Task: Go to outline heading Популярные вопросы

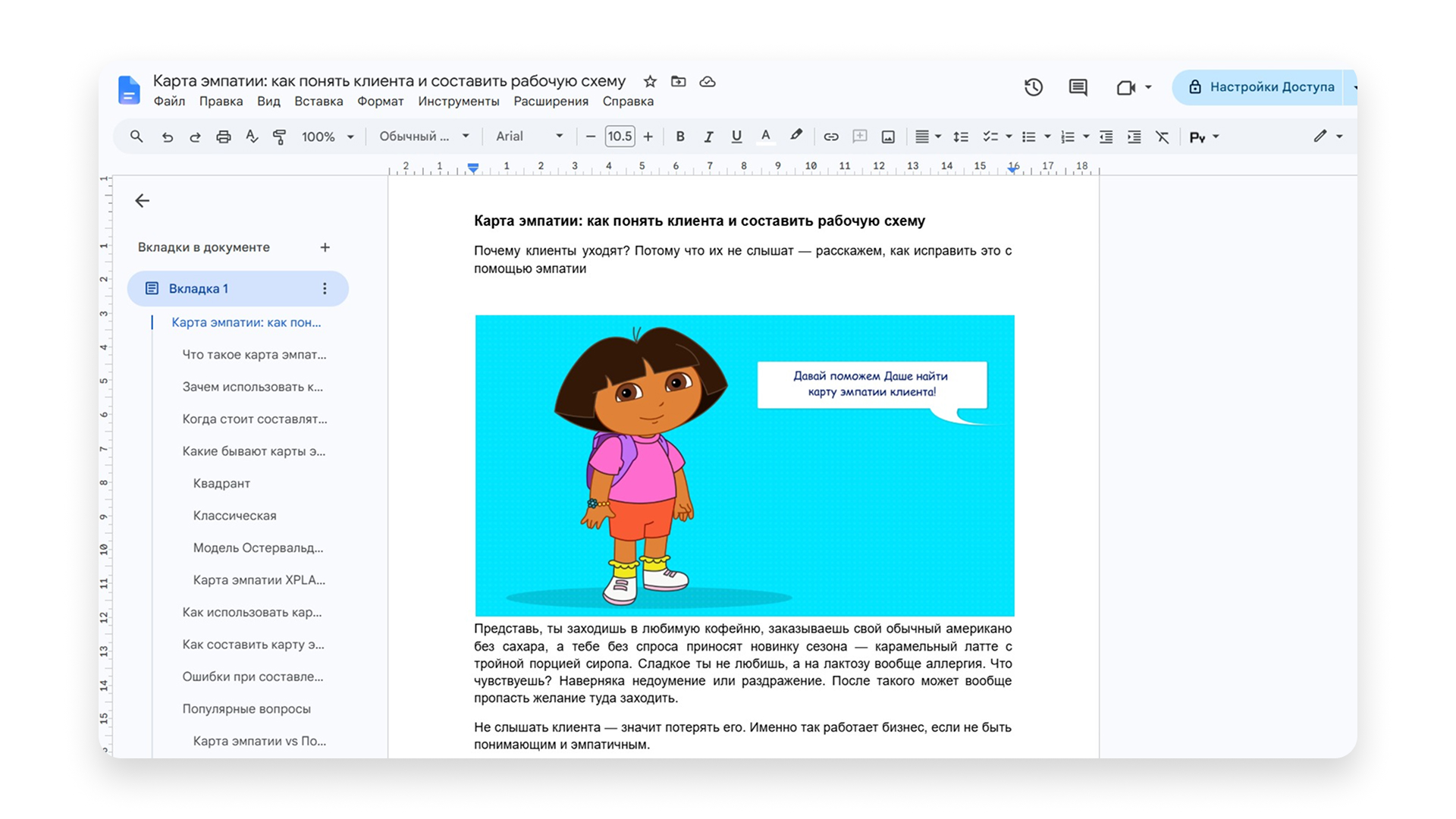Action: coord(246,709)
